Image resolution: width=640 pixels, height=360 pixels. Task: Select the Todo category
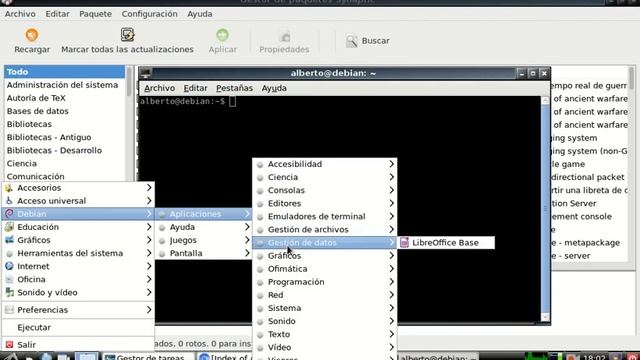click(64, 72)
